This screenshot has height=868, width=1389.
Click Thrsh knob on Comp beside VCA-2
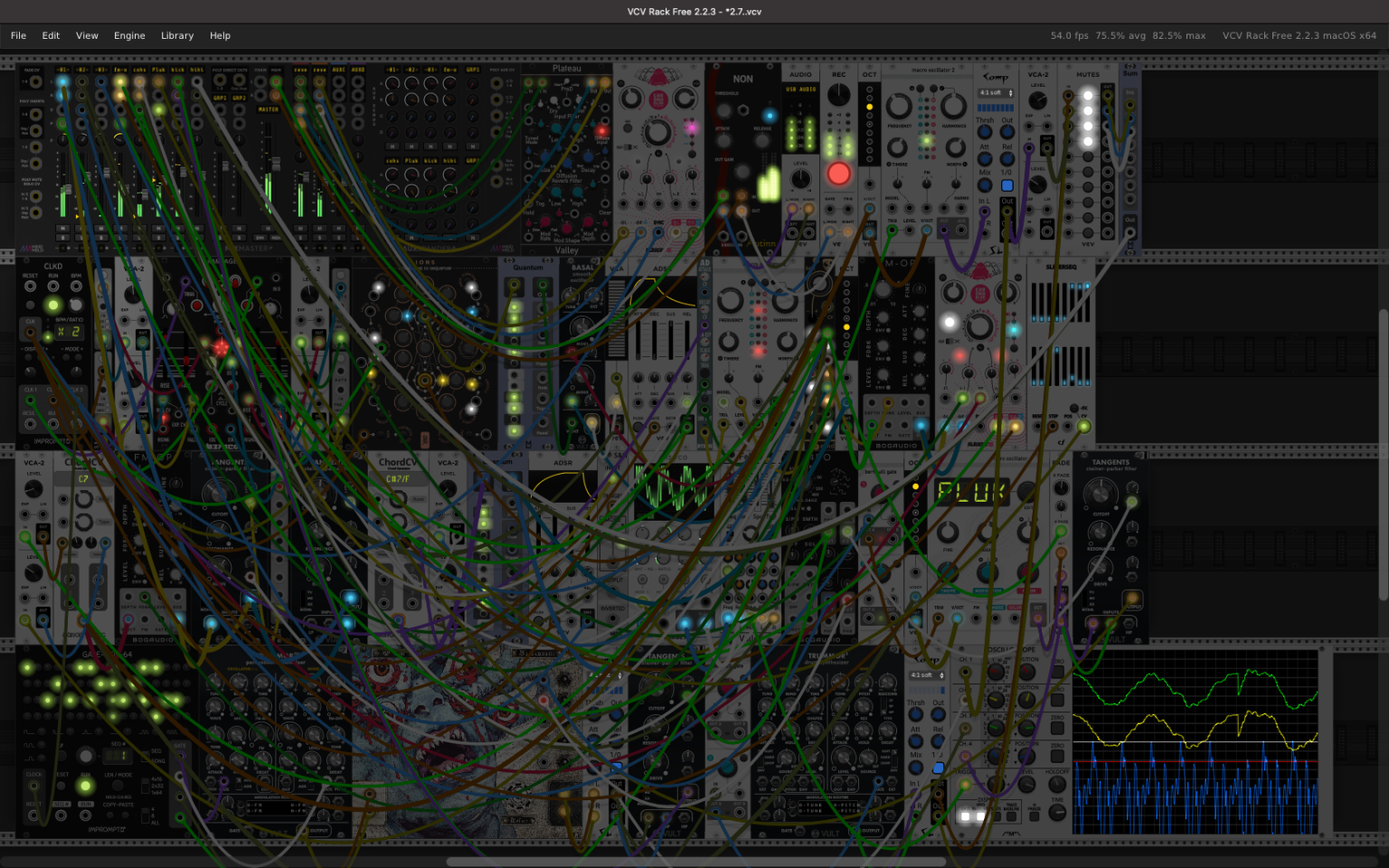pos(985,132)
